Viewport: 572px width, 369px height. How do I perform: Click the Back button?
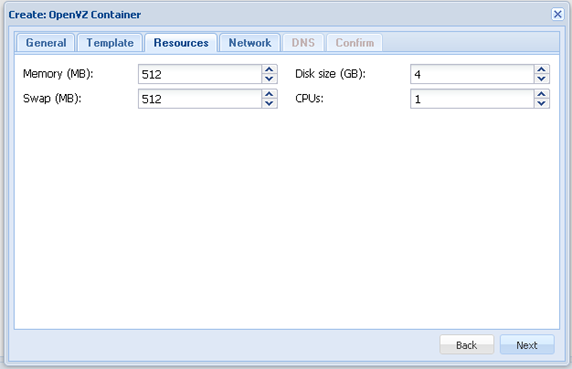[467, 345]
